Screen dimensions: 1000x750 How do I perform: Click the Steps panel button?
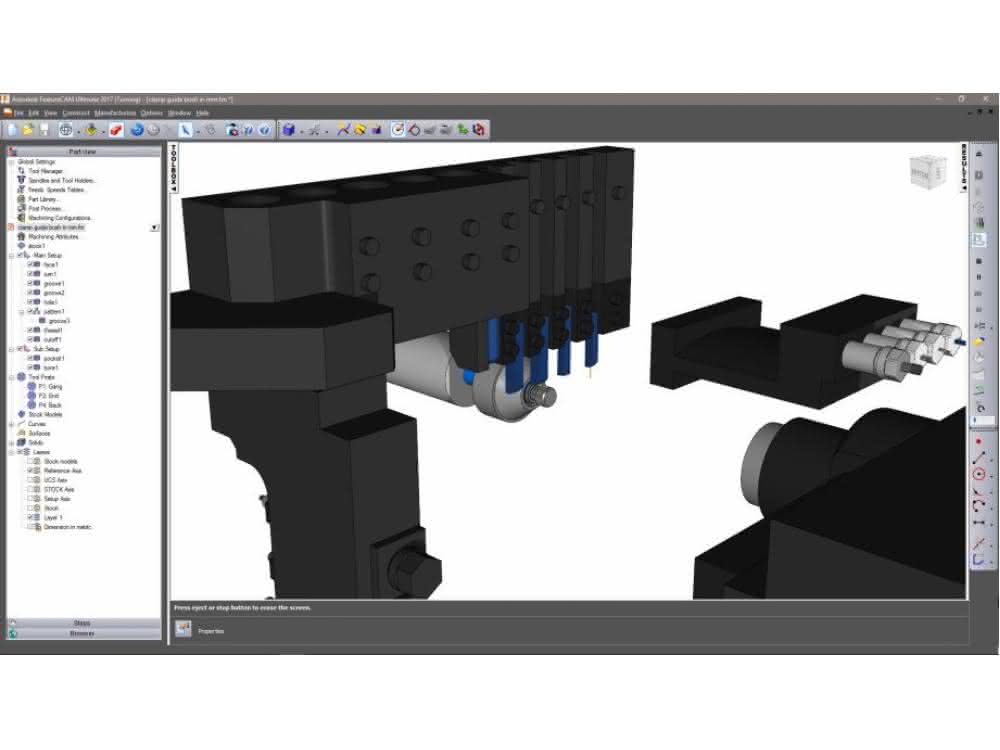tap(84, 623)
